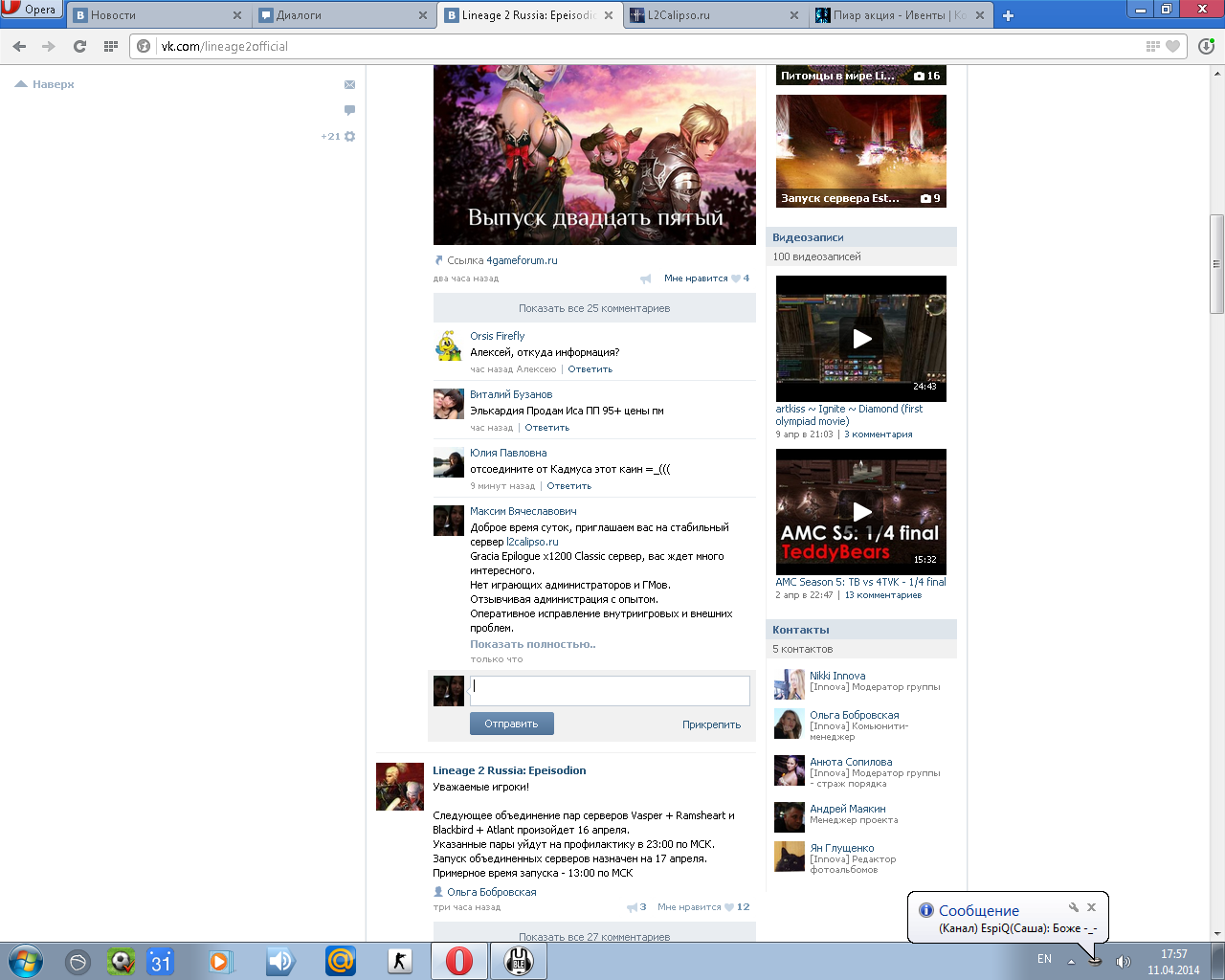Add page to Speed Dial via address bar grid icon

pos(1152,46)
